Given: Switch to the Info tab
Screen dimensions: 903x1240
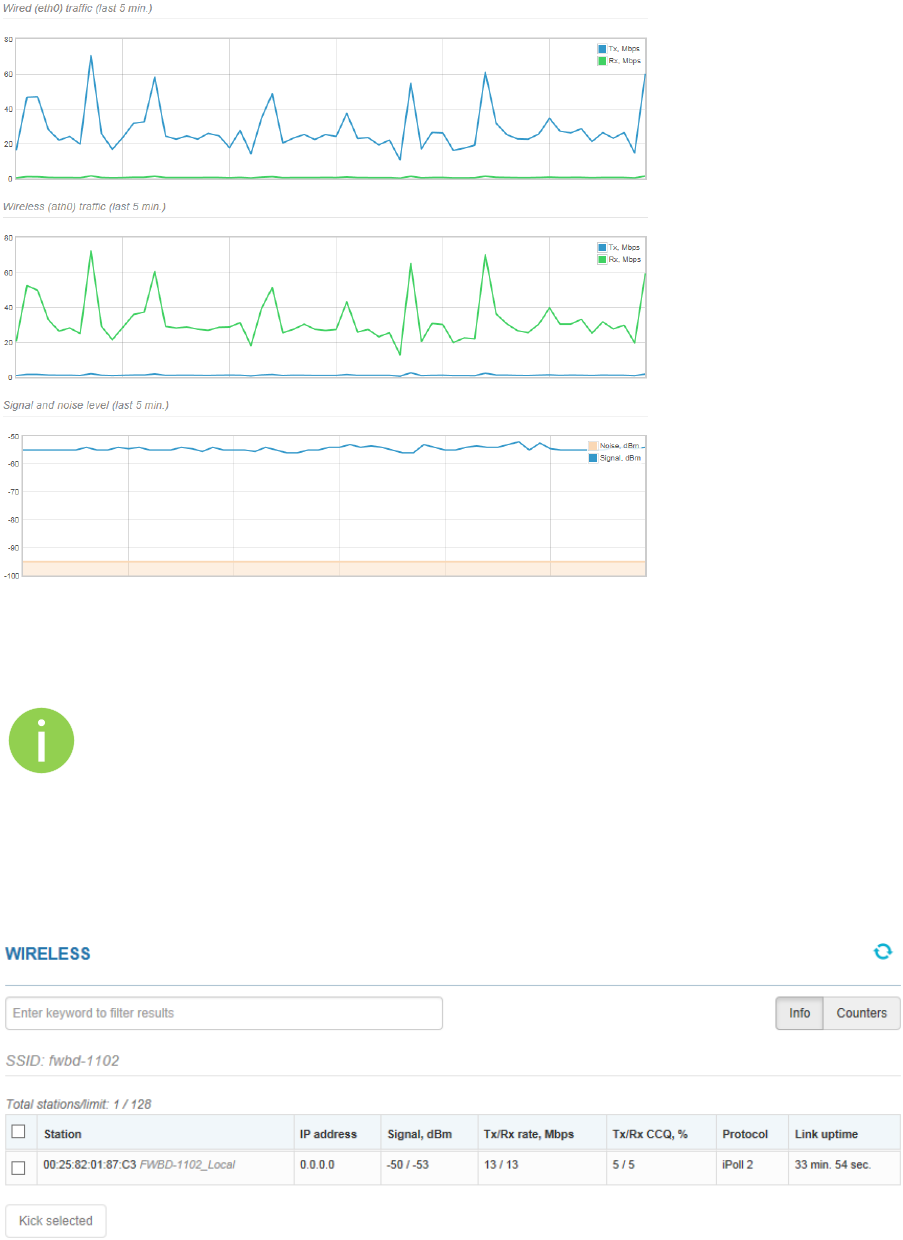Looking at the screenshot, I should click(x=800, y=1013).
